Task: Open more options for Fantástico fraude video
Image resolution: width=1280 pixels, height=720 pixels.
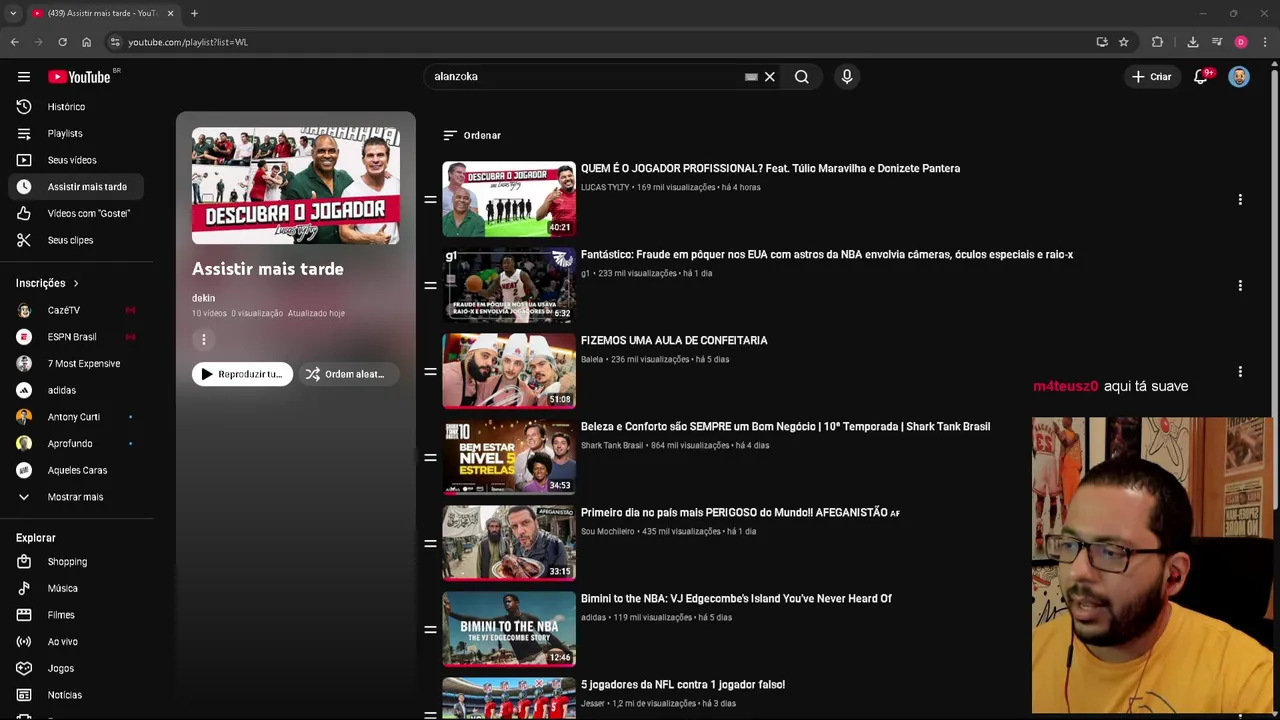Action: tap(1240, 286)
